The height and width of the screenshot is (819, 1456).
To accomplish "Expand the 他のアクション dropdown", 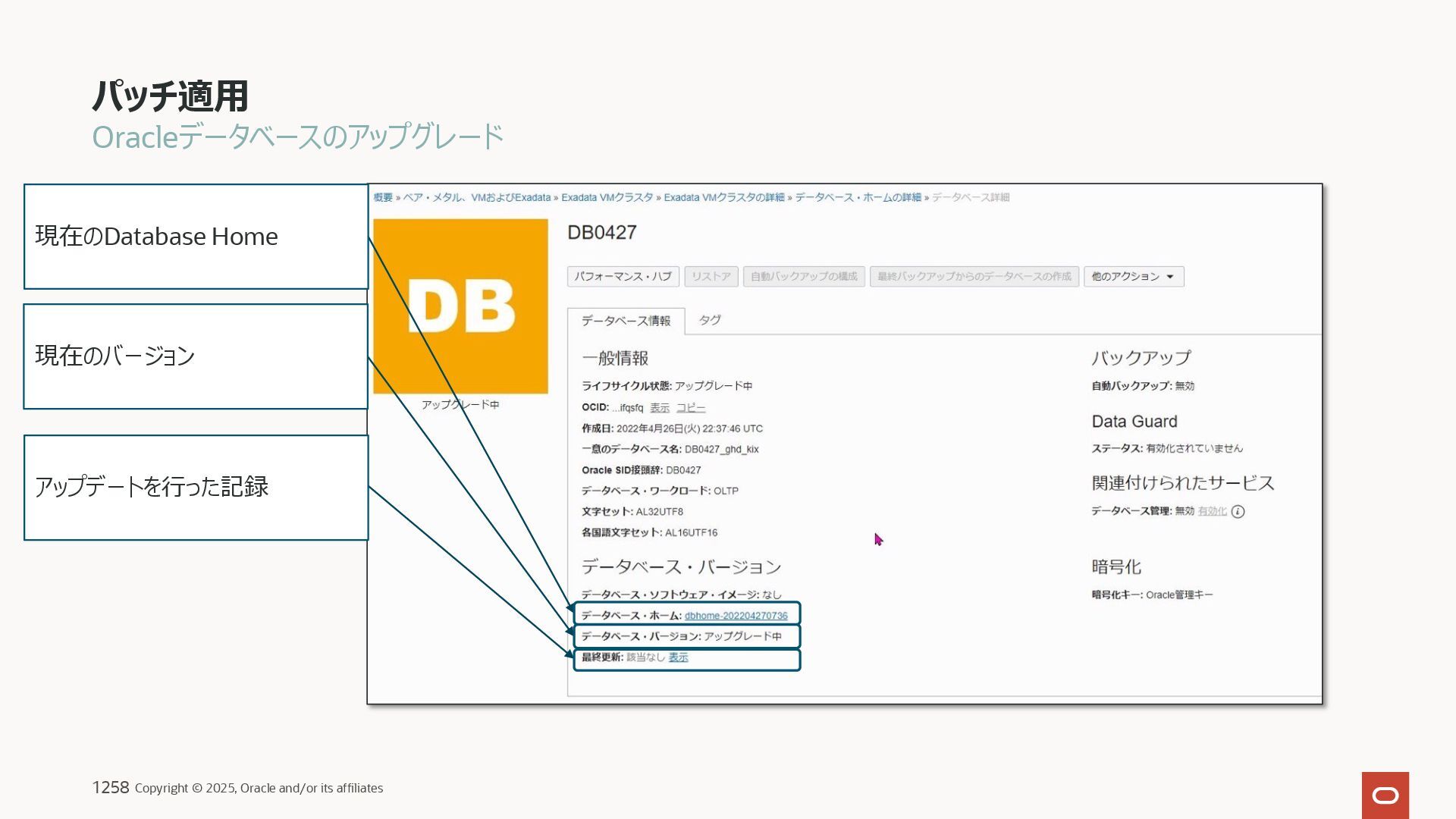I will [x=1133, y=277].
